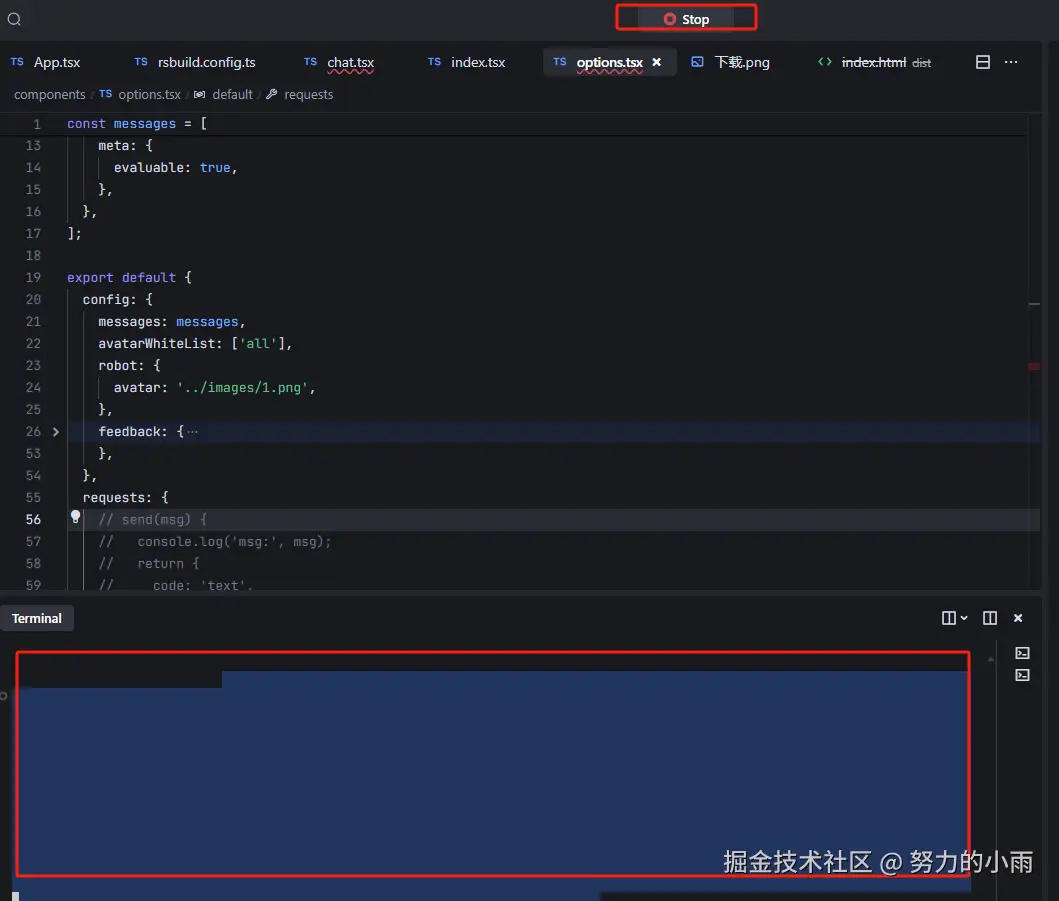Viewport: 1059px width, 901px height.
Task: Select the second terminal instance icon
Action: pyautogui.click(x=1022, y=675)
